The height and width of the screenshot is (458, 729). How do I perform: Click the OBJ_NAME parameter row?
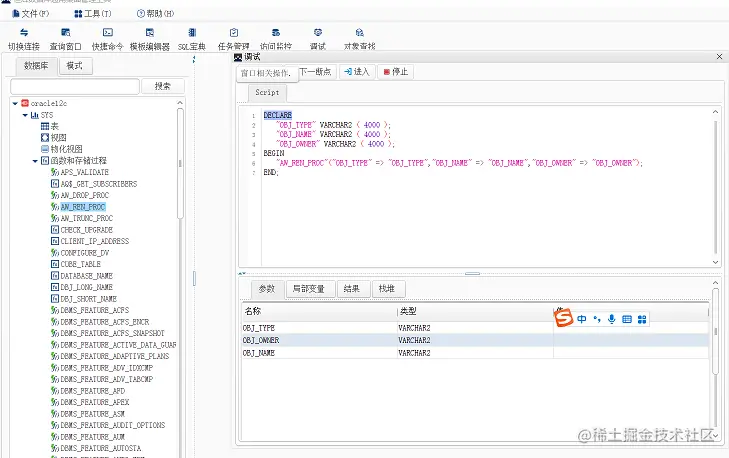475,353
